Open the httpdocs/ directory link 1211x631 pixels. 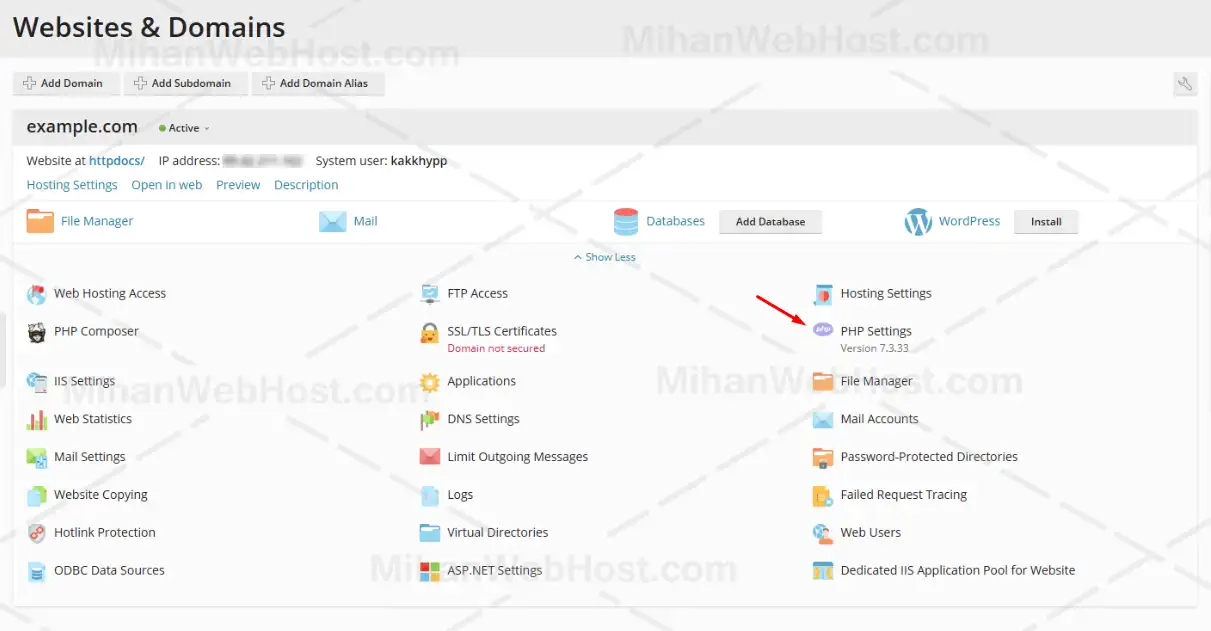tap(116, 159)
